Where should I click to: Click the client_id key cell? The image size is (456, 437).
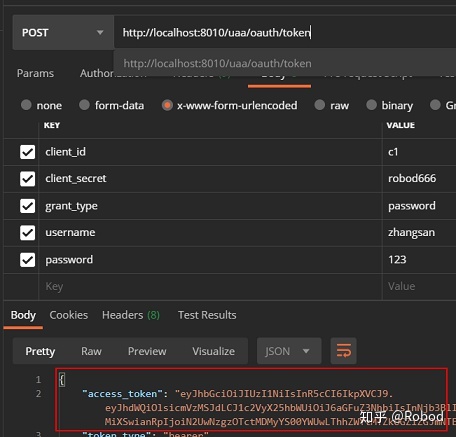210,152
